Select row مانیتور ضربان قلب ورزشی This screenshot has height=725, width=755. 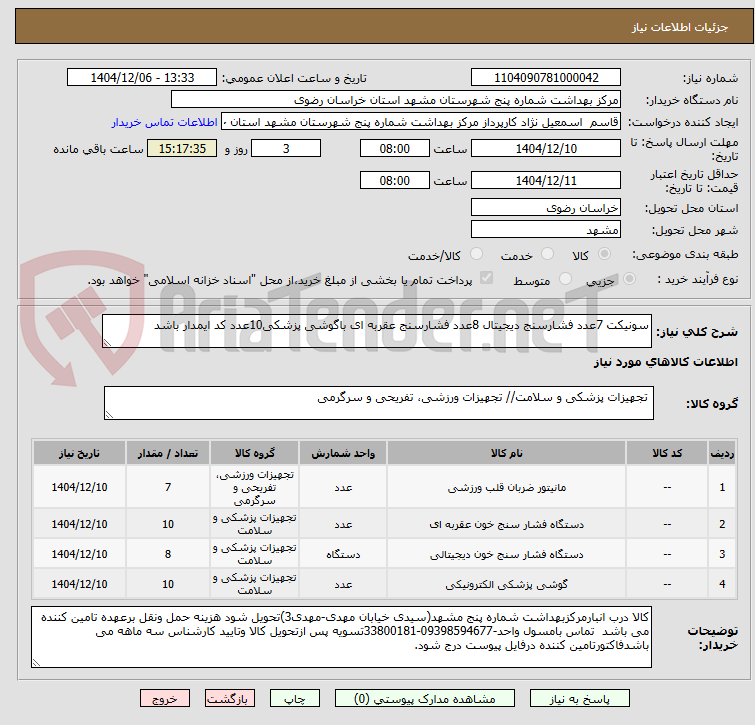tap(385, 487)
